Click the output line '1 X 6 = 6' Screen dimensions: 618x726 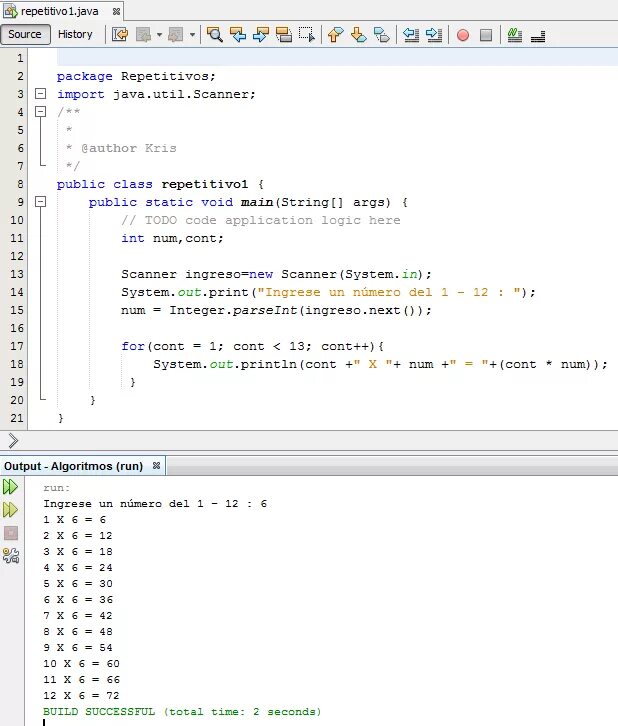75,519
